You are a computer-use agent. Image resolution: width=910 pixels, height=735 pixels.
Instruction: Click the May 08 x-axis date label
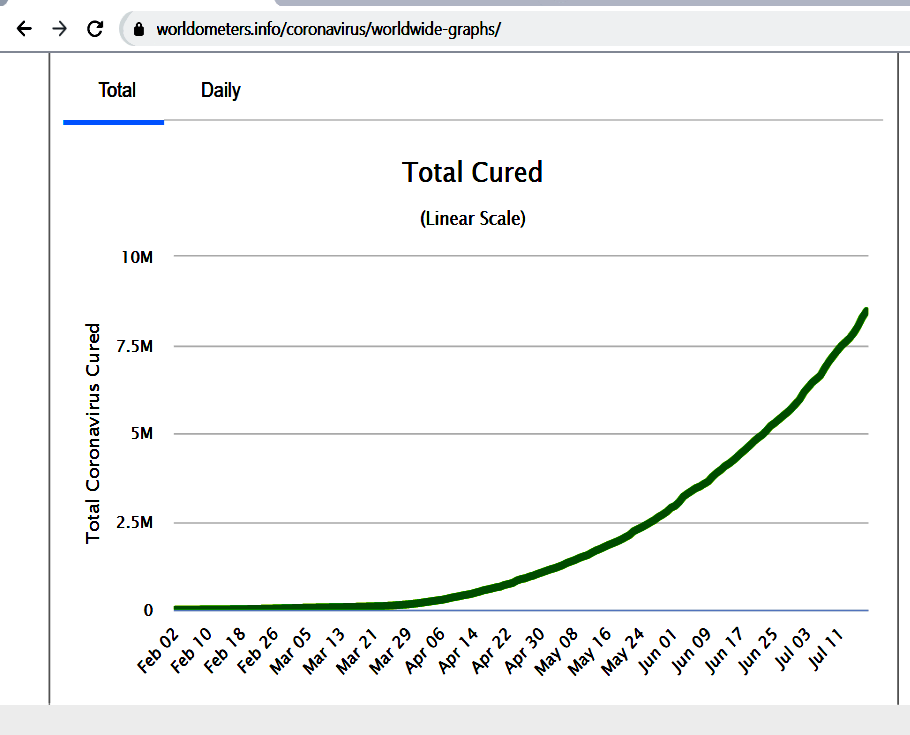pyautogui.click(x=557, y=652)
